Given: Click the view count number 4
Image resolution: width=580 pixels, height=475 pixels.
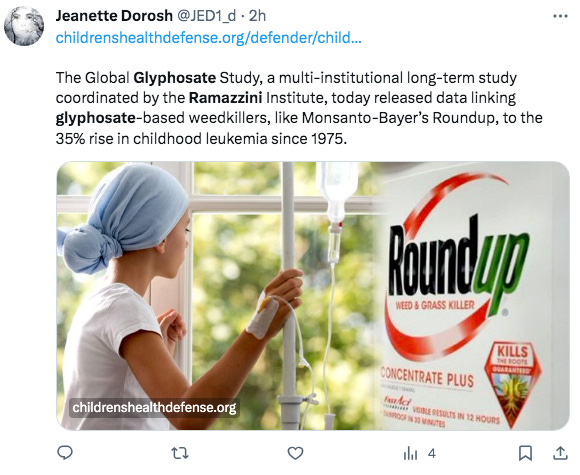Looking at the screenshot, I should pos(432,453).
